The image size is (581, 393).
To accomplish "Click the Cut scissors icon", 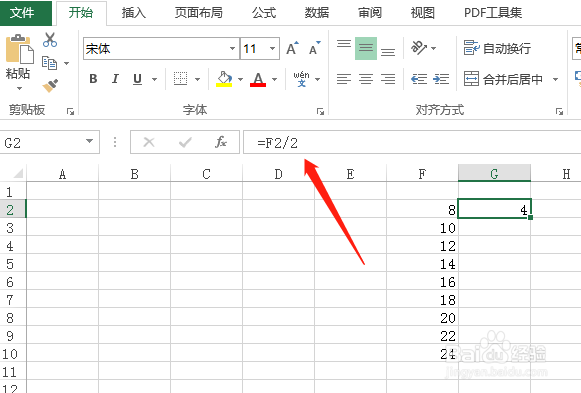I will point(50,40).
